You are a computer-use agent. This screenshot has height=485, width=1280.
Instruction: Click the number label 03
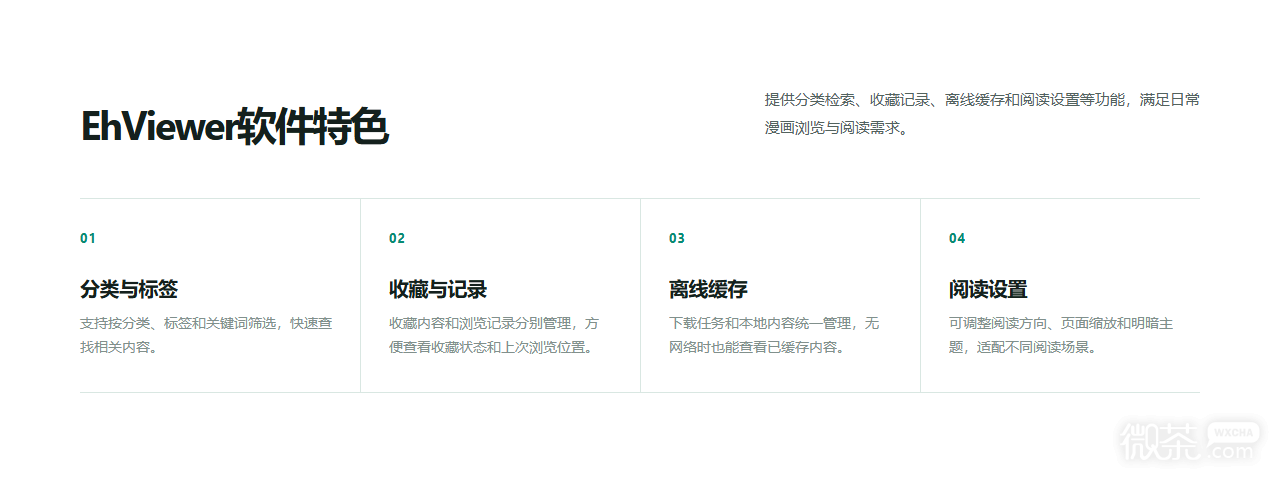coord(677,238)
